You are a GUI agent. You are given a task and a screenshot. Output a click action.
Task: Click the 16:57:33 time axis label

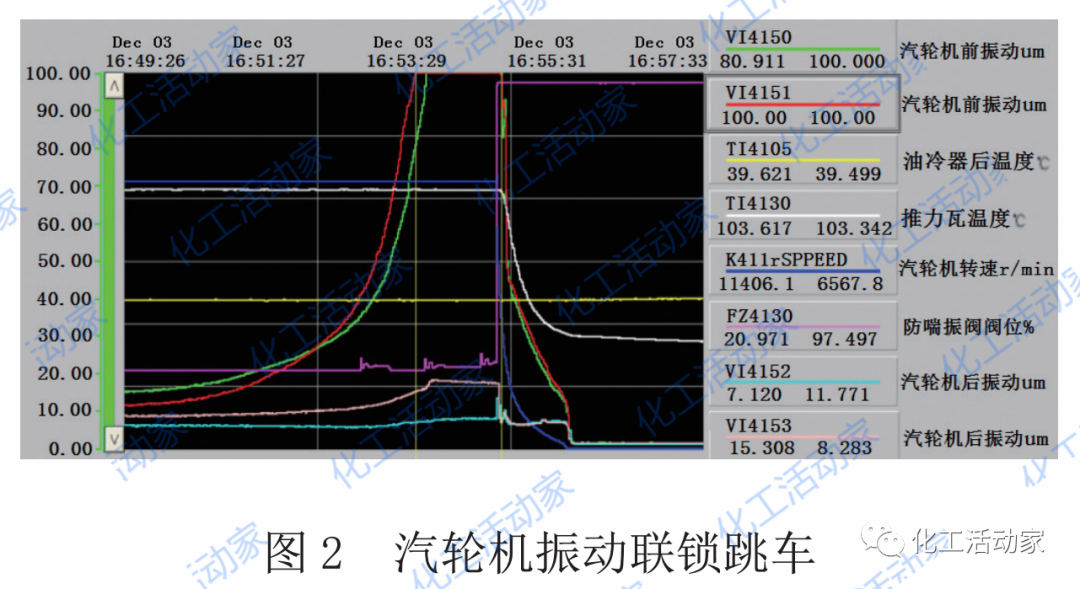pos(667,61)
